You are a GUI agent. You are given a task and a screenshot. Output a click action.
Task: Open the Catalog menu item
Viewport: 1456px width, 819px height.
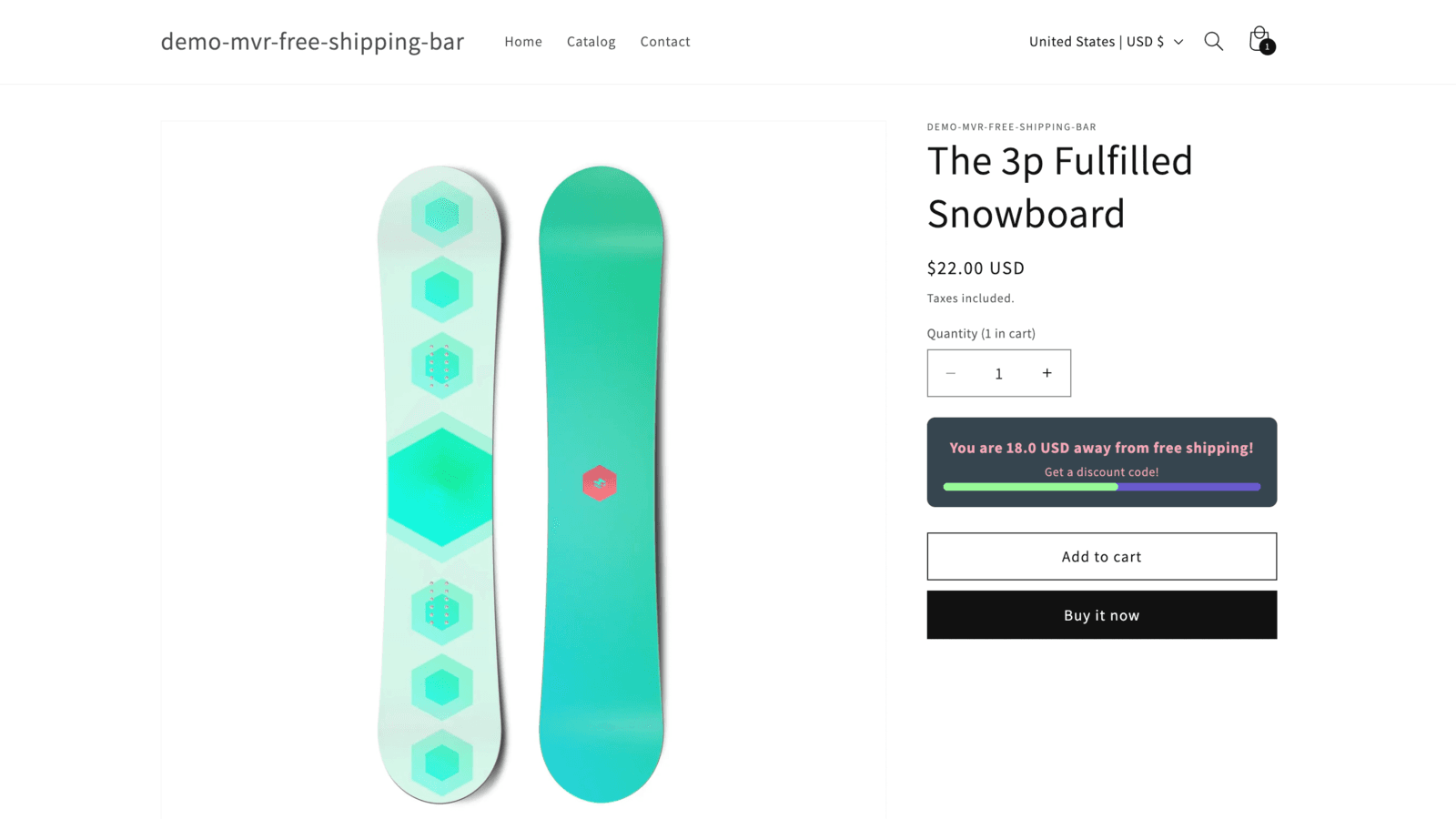tap(591, 41)
